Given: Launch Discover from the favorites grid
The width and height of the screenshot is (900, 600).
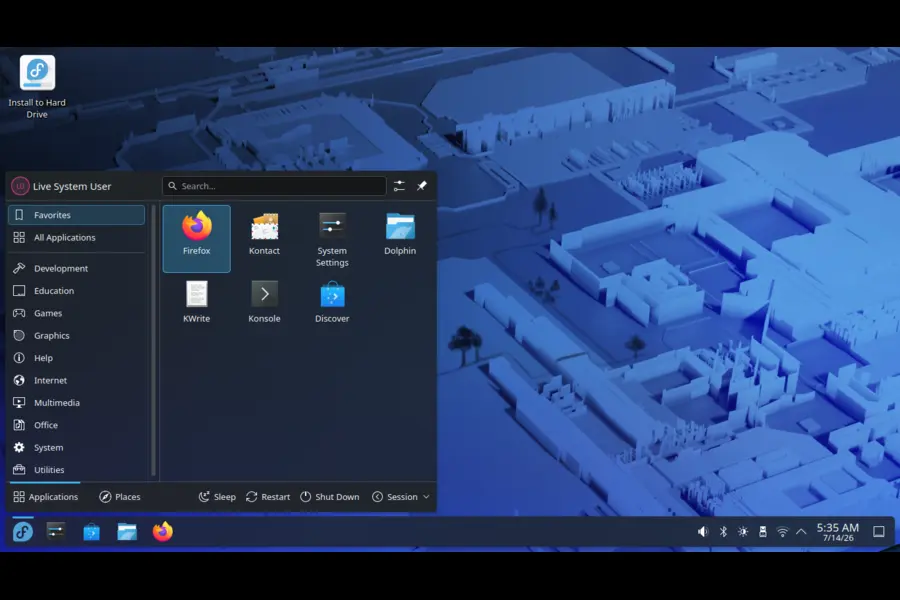Looking at the screenshot, I should click(x=332, y=302).
